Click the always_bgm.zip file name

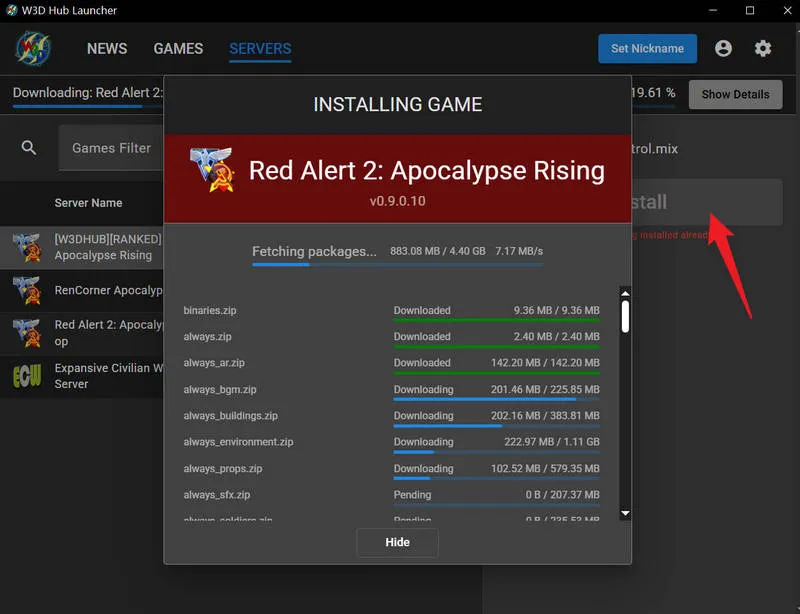220,389
